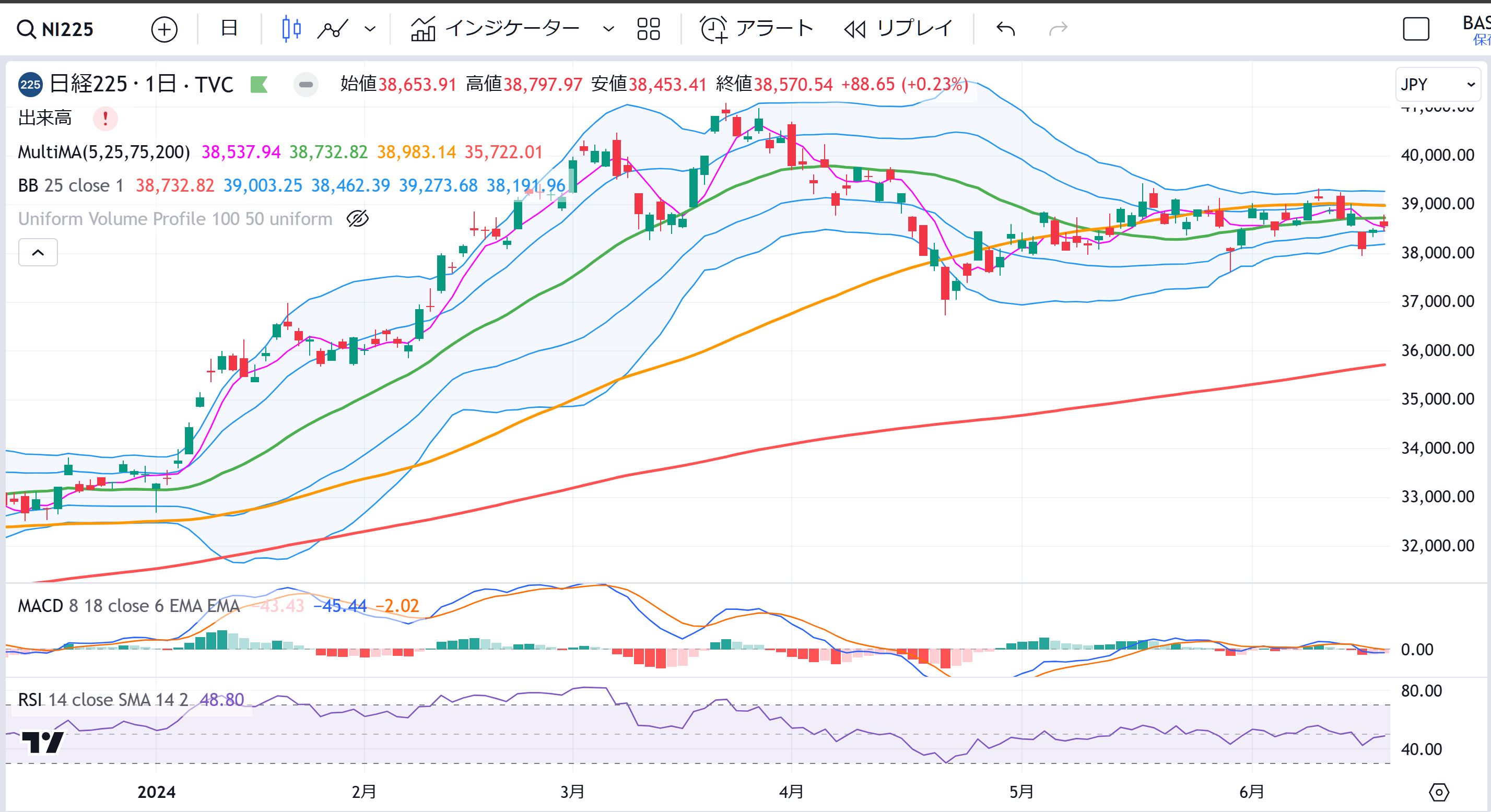
Task: Open layout setup square icon
Action: (x=1416, y=29)
